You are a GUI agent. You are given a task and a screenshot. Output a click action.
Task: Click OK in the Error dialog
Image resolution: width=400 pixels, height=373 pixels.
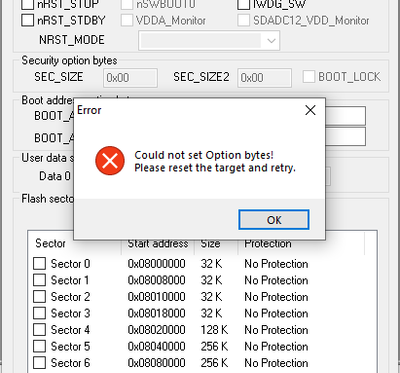(274, 220)
